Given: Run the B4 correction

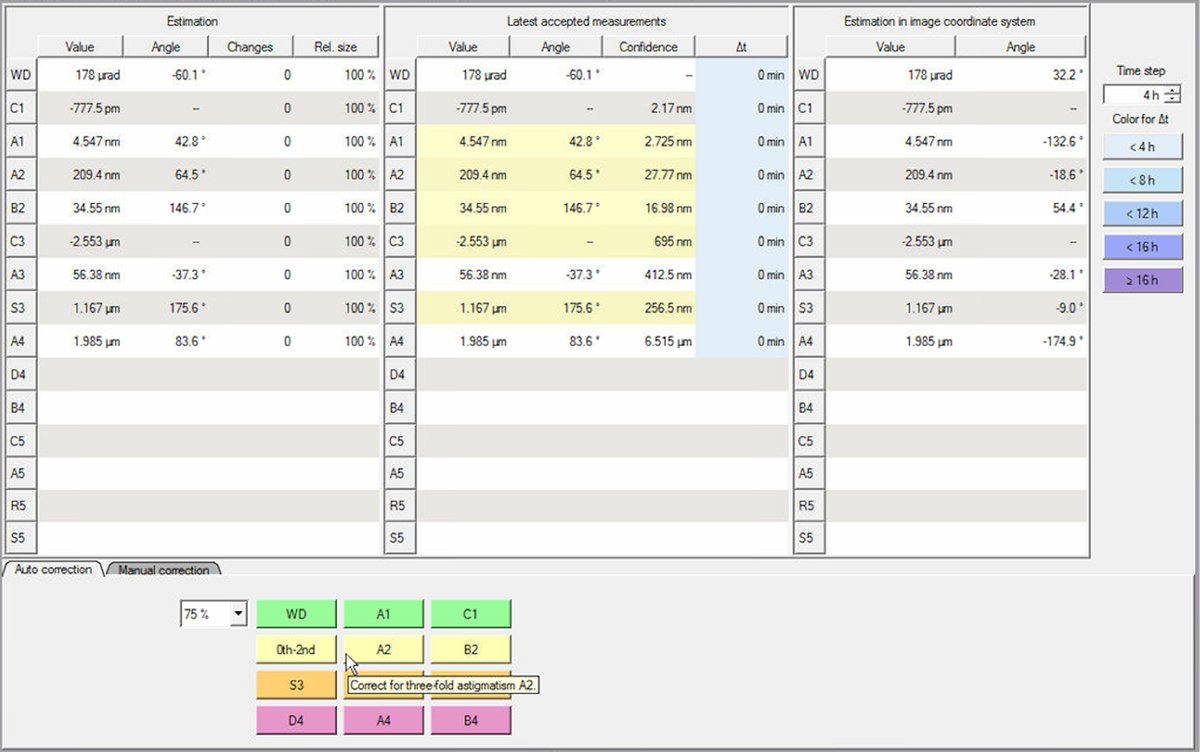Looking at the screenshot, I should pyautogui.click(x=470, y=720).
